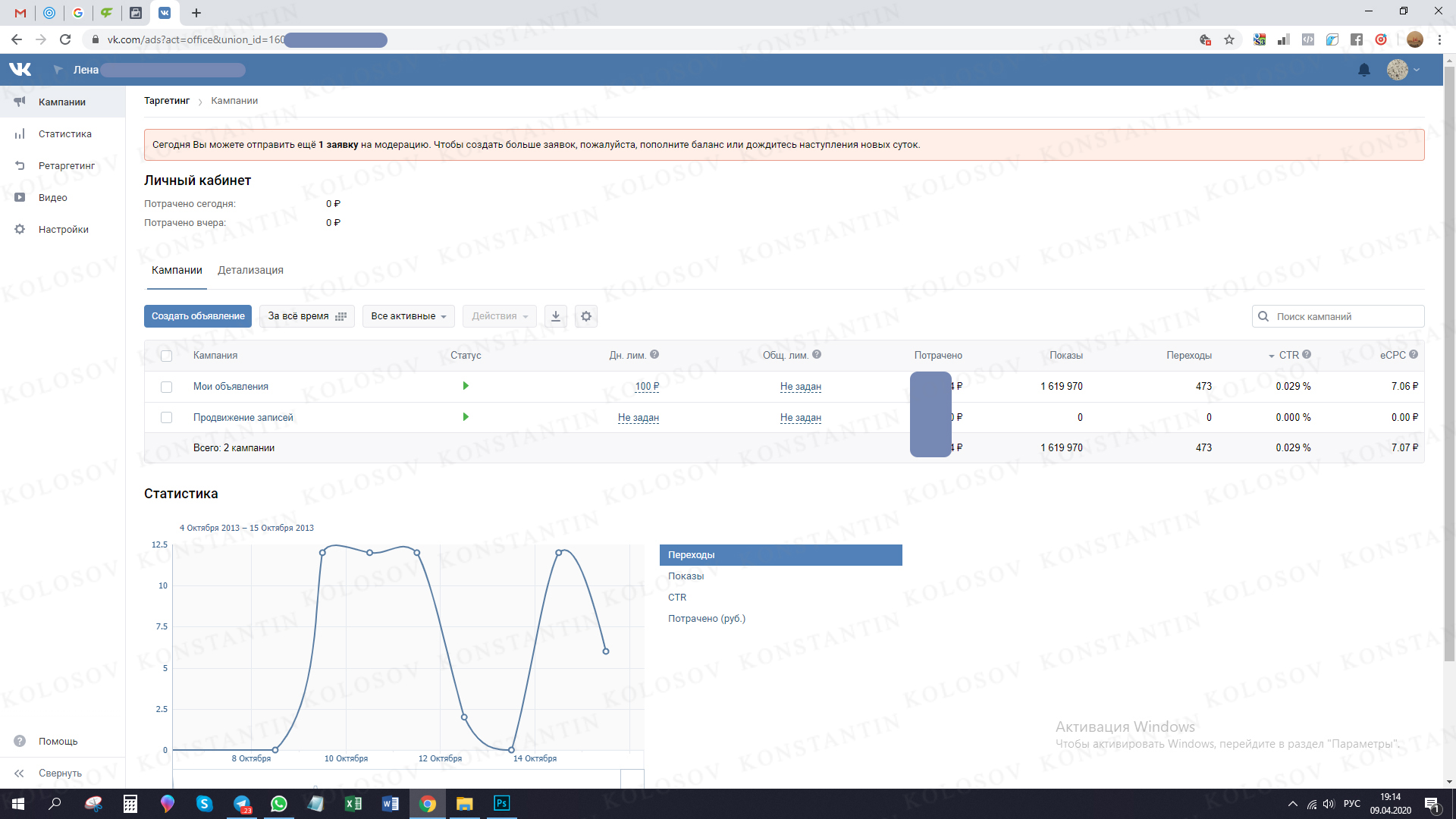The height and width of the screenshot is (819, 1456).
Task: Open the Видео sidebar section
Action: click(x=52, y=197)
